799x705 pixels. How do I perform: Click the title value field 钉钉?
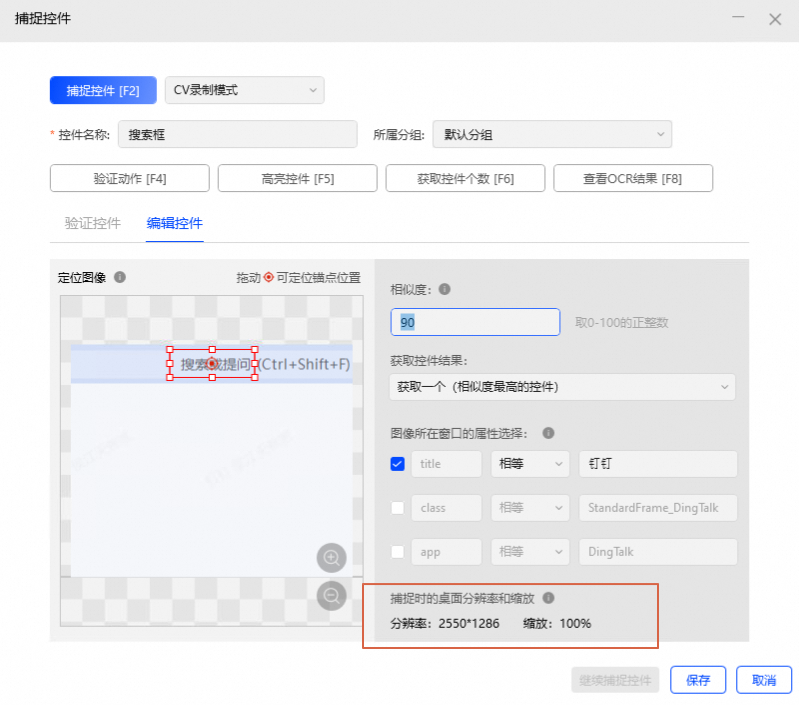pos(658,464)
